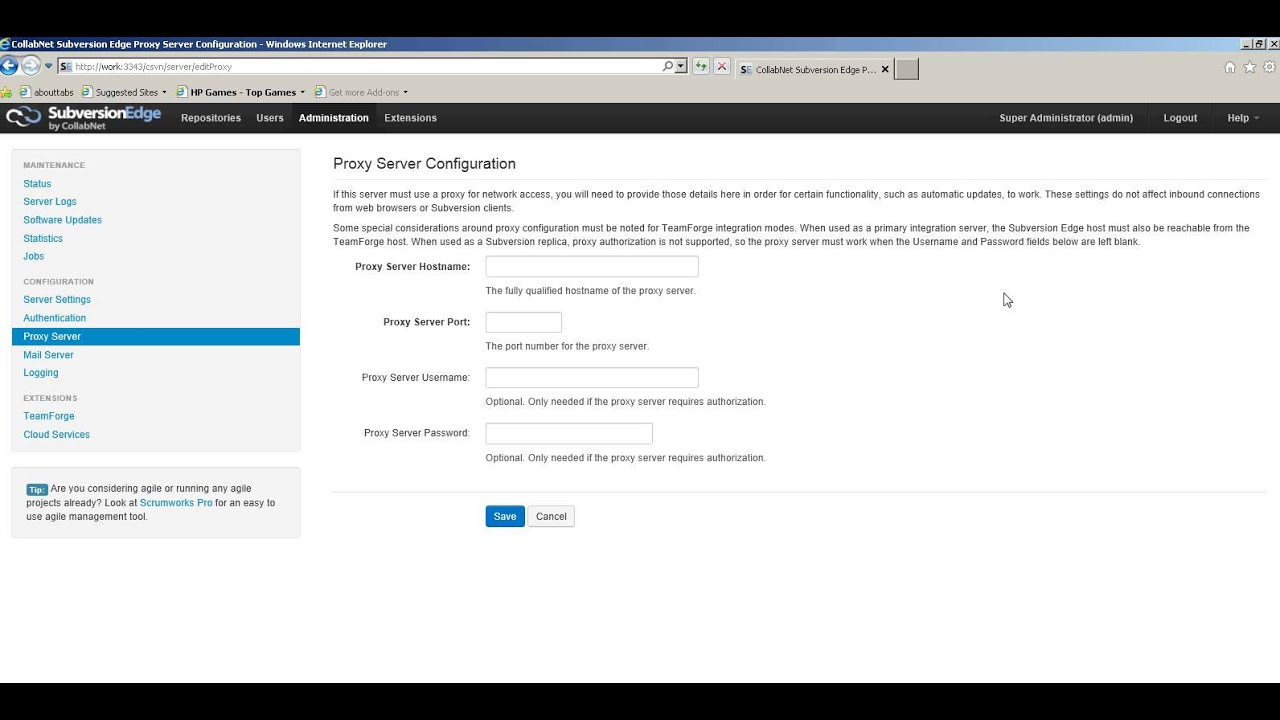Follow the Scrumworks Pro link in the tip
The width and height of the screenshot is (1280, 720).
(x=176, y=503)
